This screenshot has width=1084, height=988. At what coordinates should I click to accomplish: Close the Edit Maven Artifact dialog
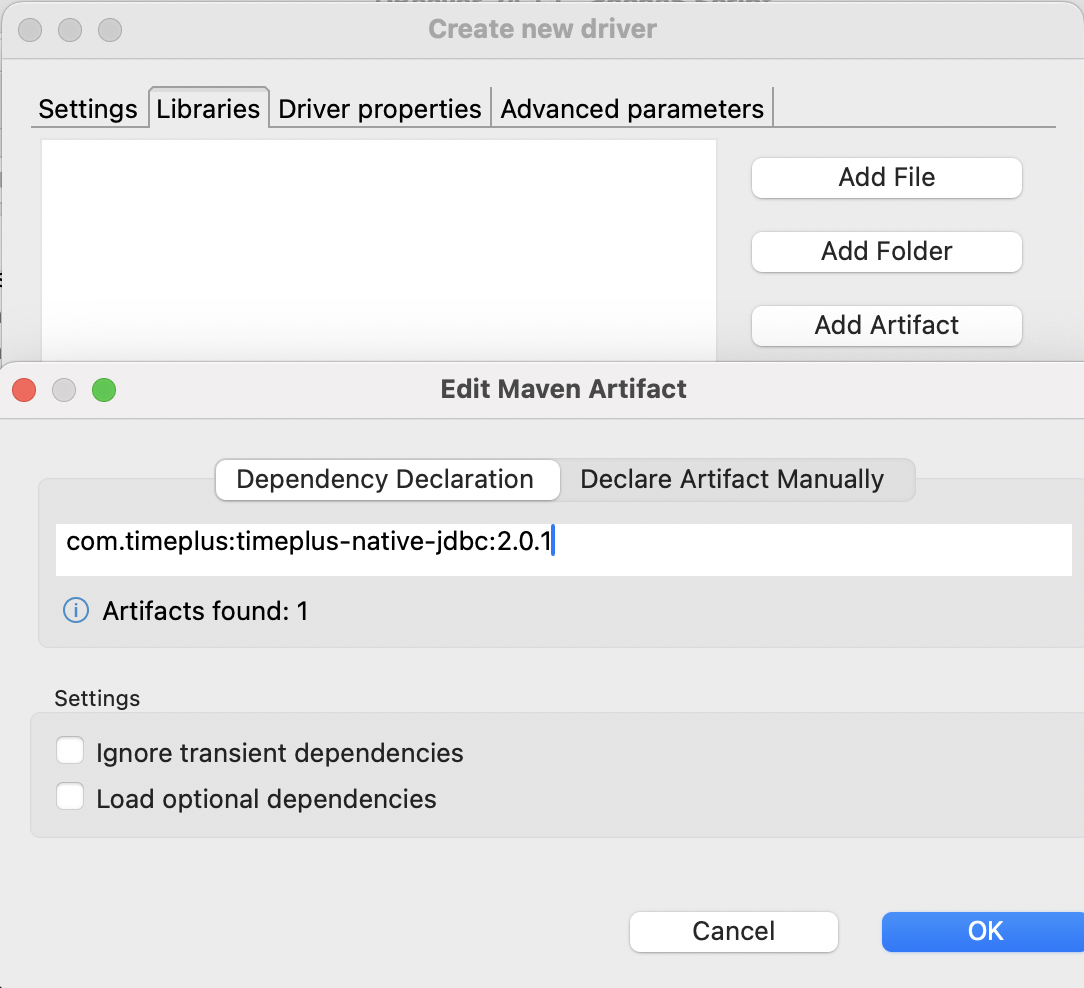[23, 389]
